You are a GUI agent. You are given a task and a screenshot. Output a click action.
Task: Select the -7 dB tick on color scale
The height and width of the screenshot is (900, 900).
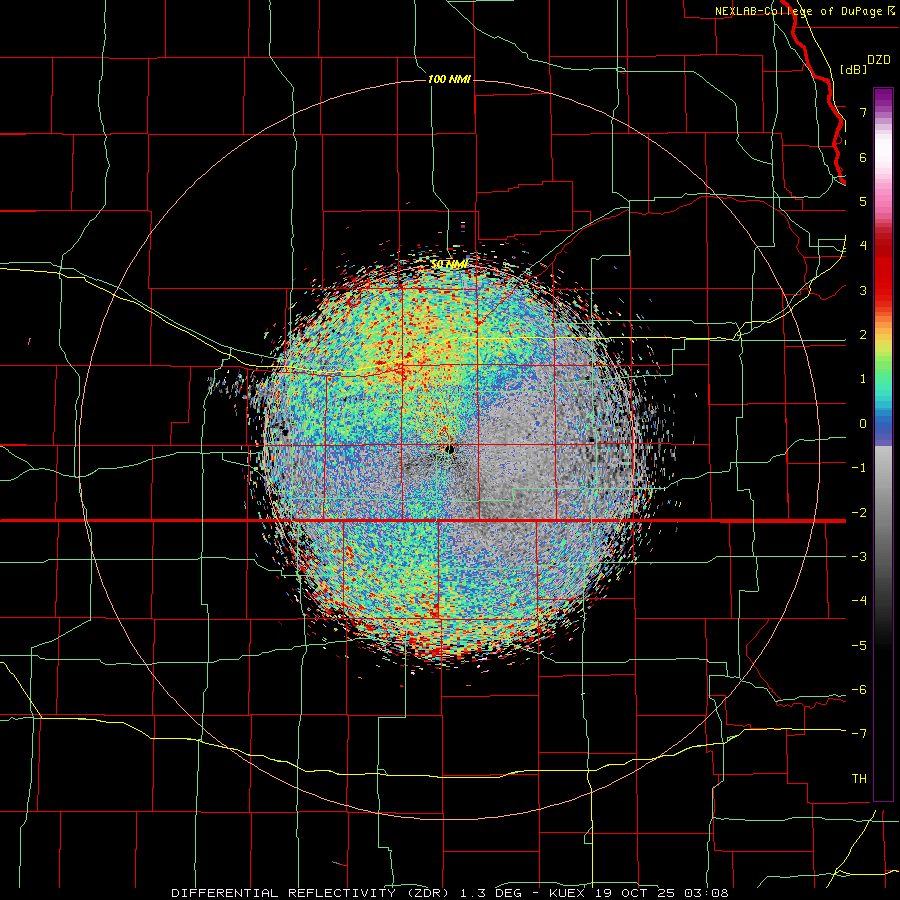[859, 734]
